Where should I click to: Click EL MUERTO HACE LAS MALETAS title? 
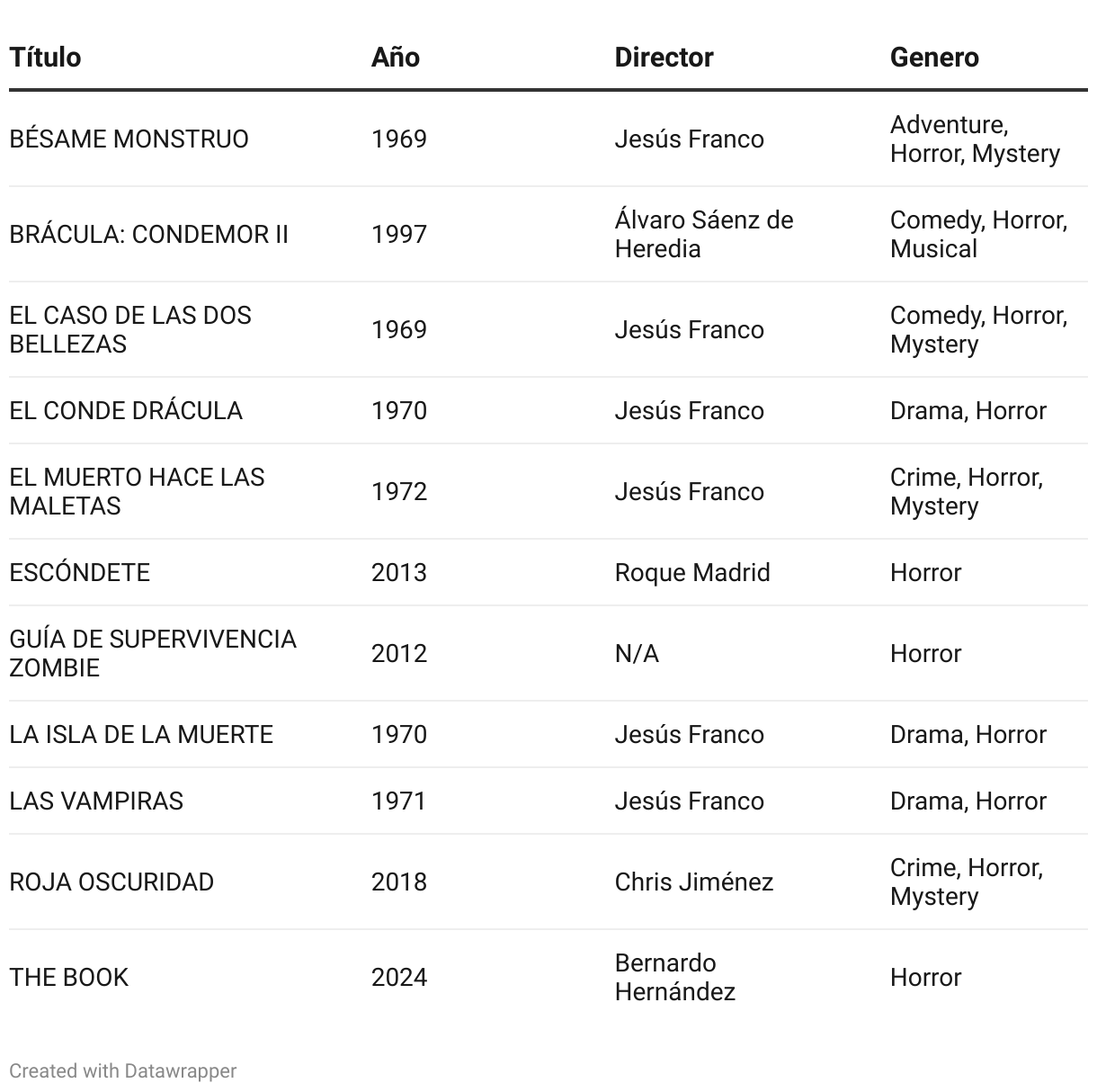click(137, 492)
